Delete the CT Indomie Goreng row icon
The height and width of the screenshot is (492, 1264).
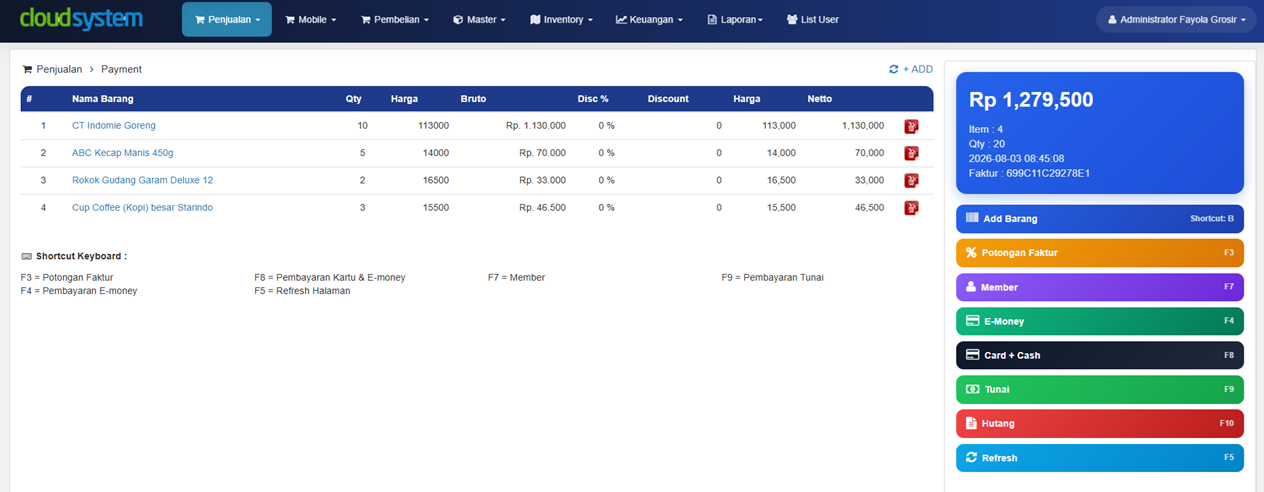911,126
